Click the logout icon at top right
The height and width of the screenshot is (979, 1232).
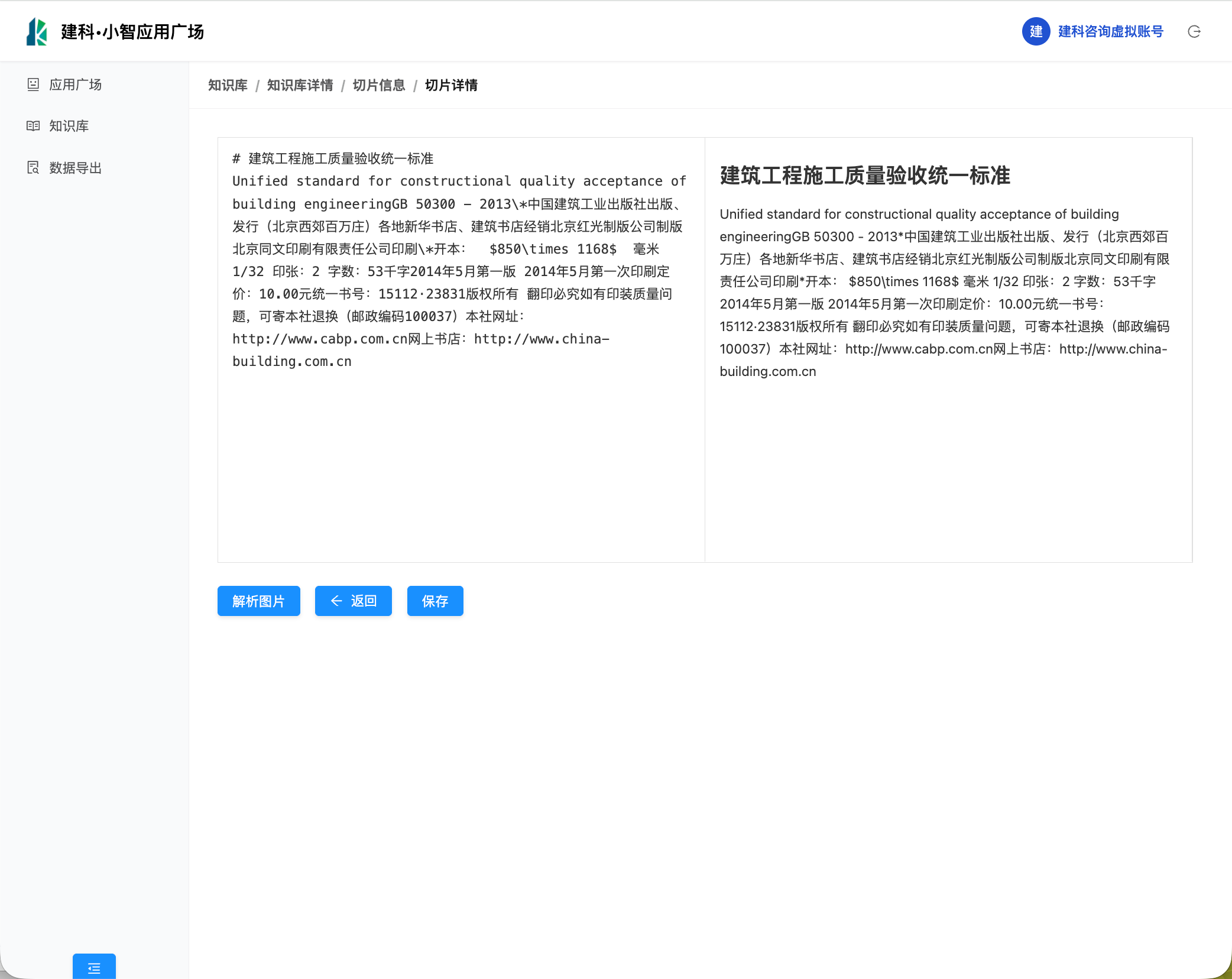[x=1194, y=31]
